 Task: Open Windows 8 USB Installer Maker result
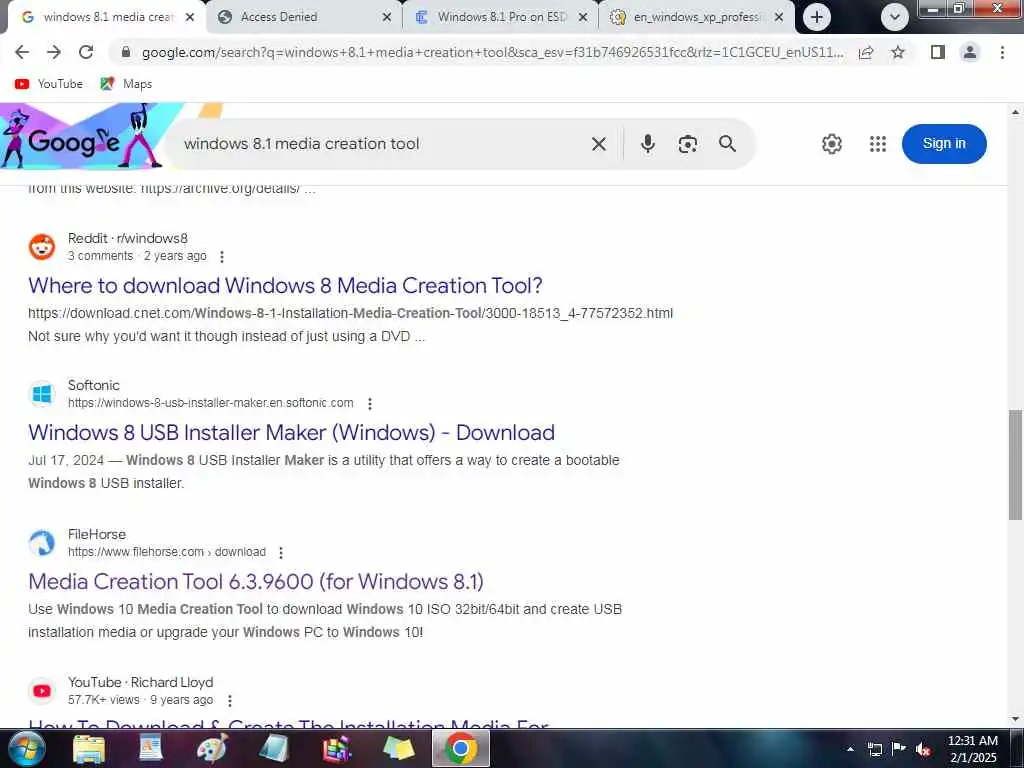(291, 432)
